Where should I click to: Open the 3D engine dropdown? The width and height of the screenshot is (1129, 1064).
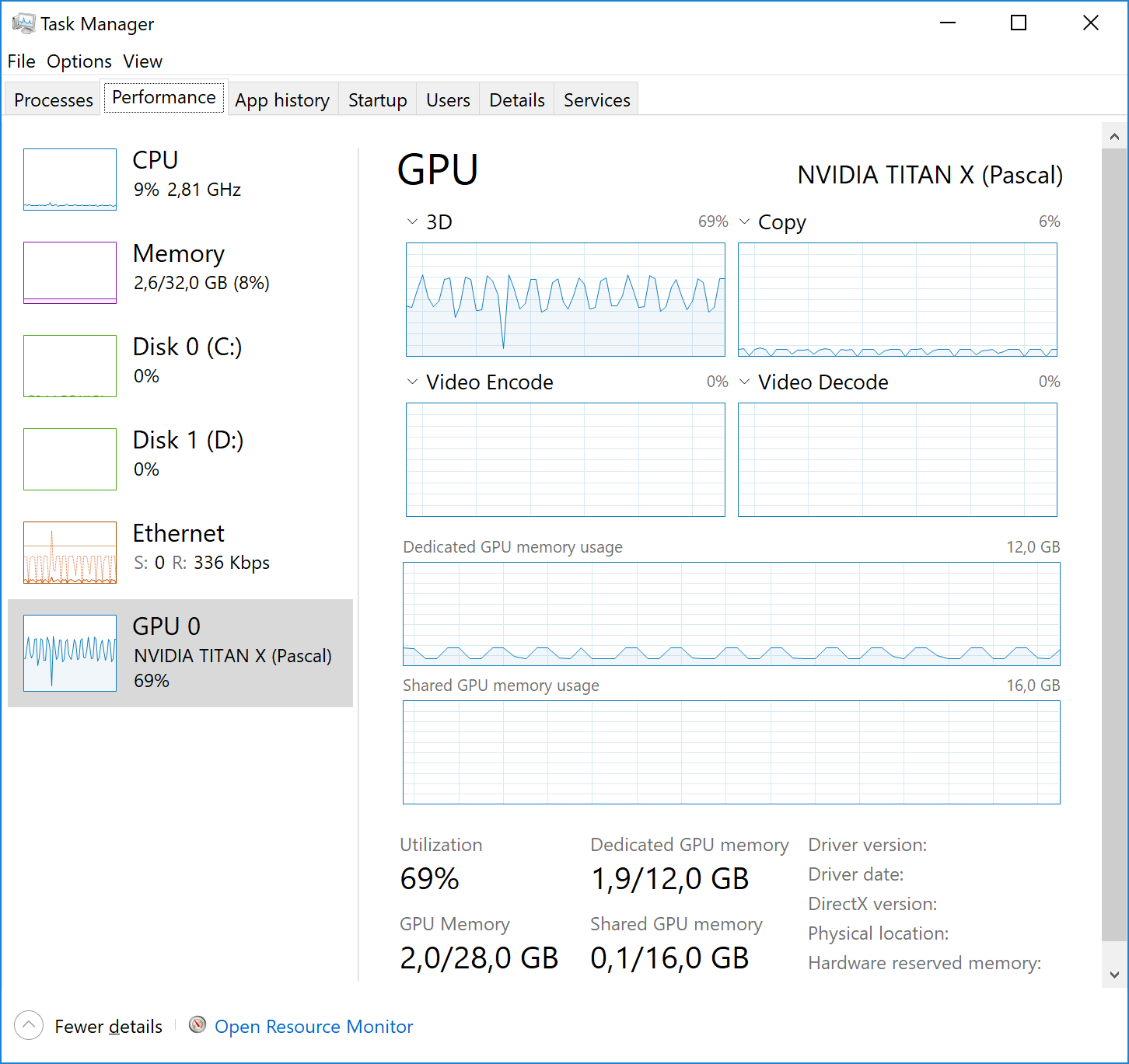point(412,222)
